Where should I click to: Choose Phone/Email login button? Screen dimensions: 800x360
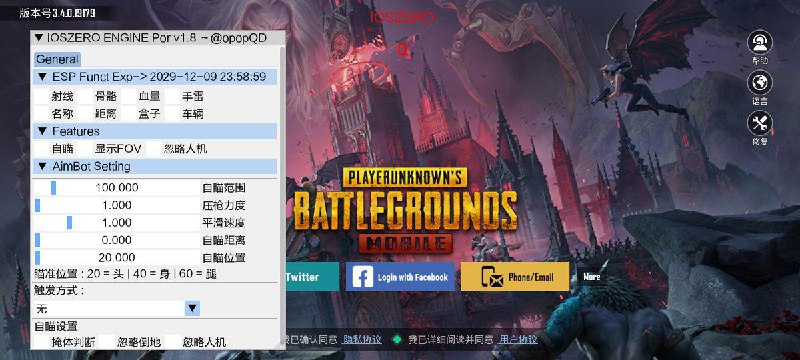tap(515, 277)
